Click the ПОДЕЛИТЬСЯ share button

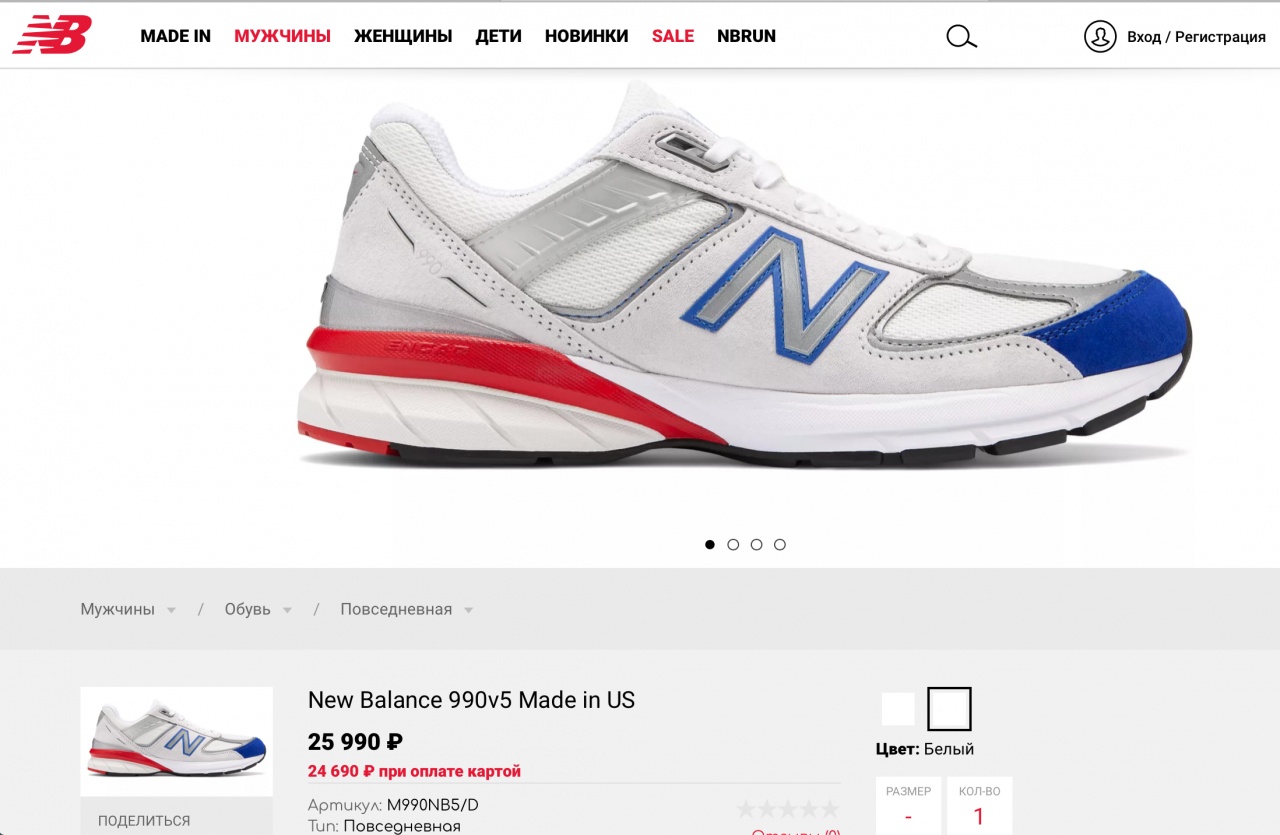tap(144, 821)
